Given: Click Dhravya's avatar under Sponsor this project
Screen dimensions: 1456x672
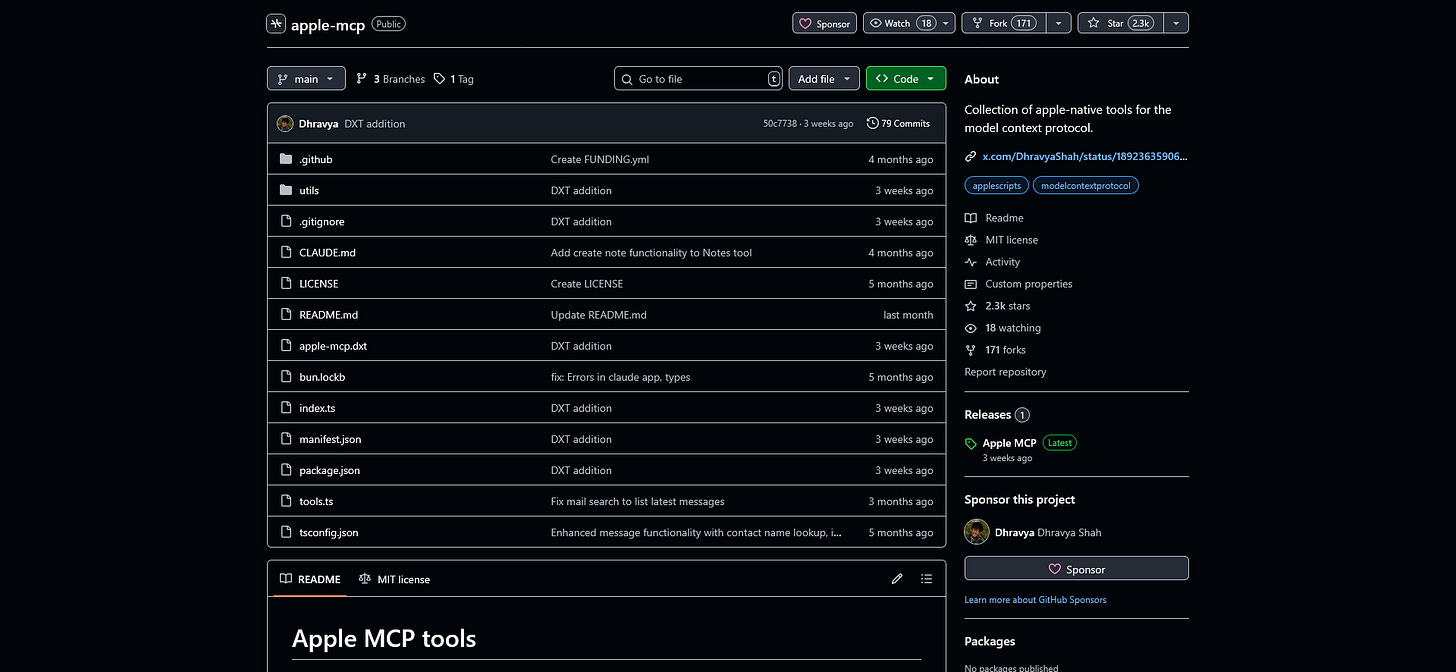Looking at the screenshot, I should [x=977, y=532].
